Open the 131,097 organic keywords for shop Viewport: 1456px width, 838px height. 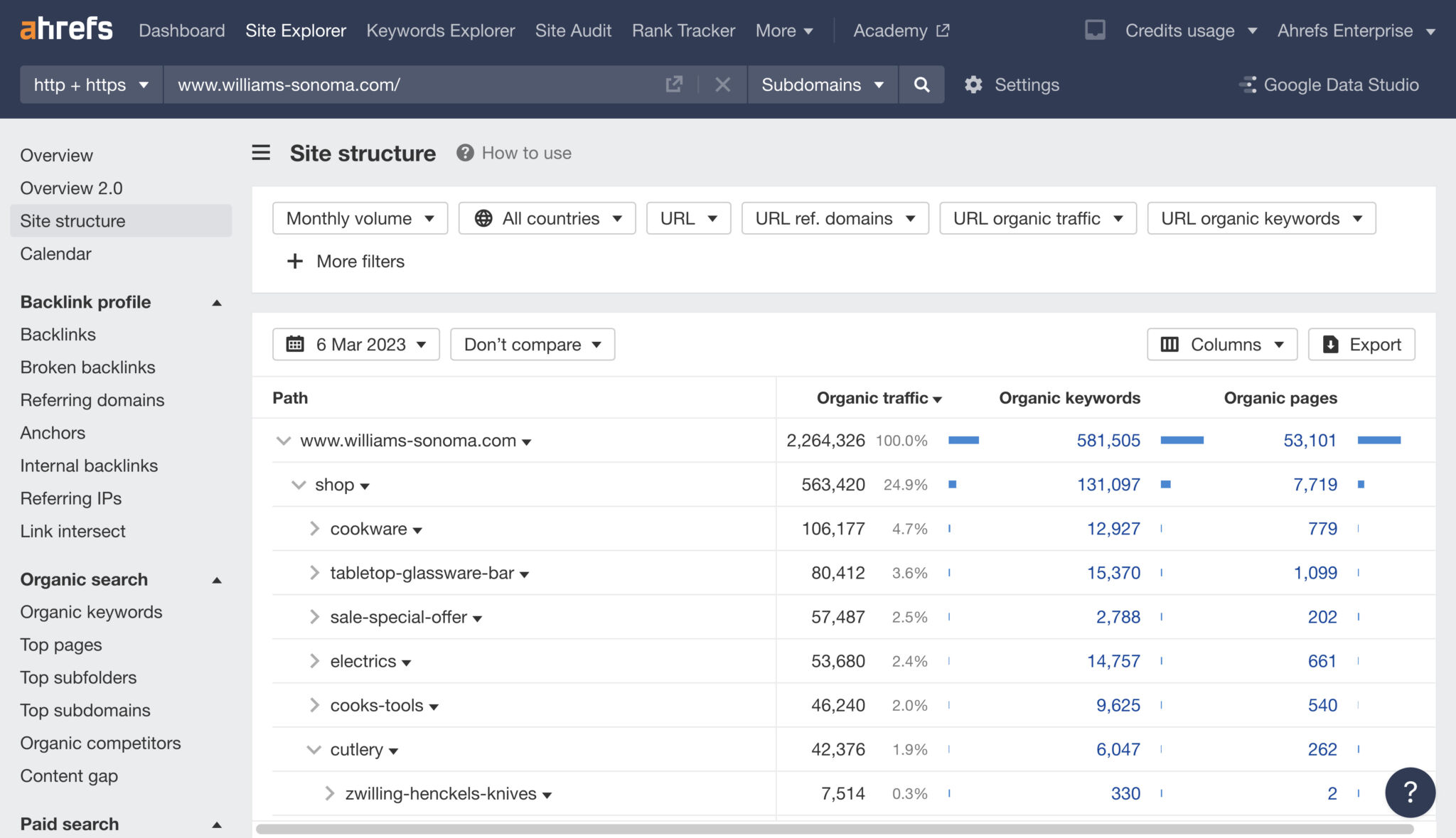click(1109, 484)
